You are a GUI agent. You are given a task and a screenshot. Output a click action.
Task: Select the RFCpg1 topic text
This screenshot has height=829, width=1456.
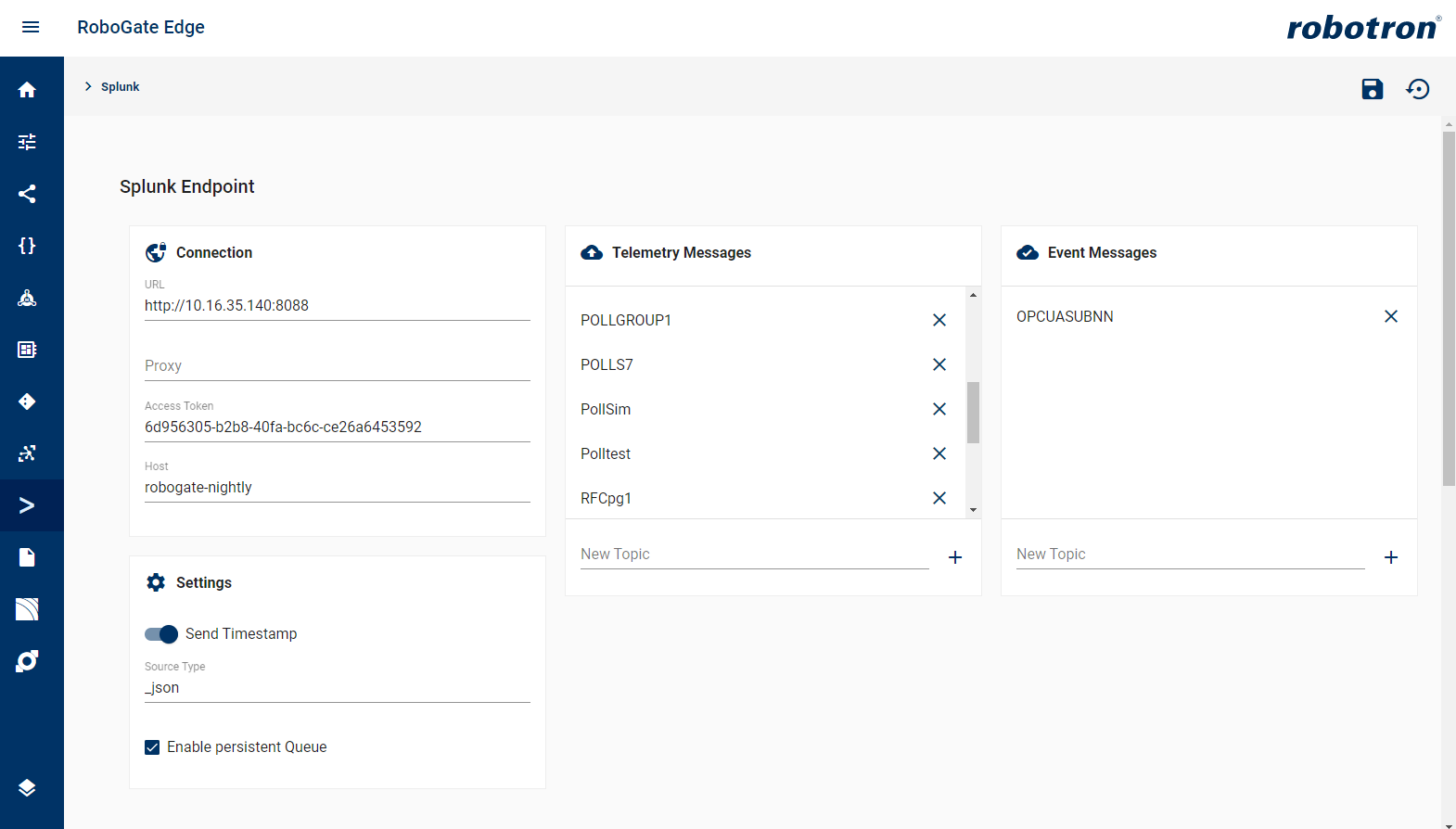pos(607,498)
